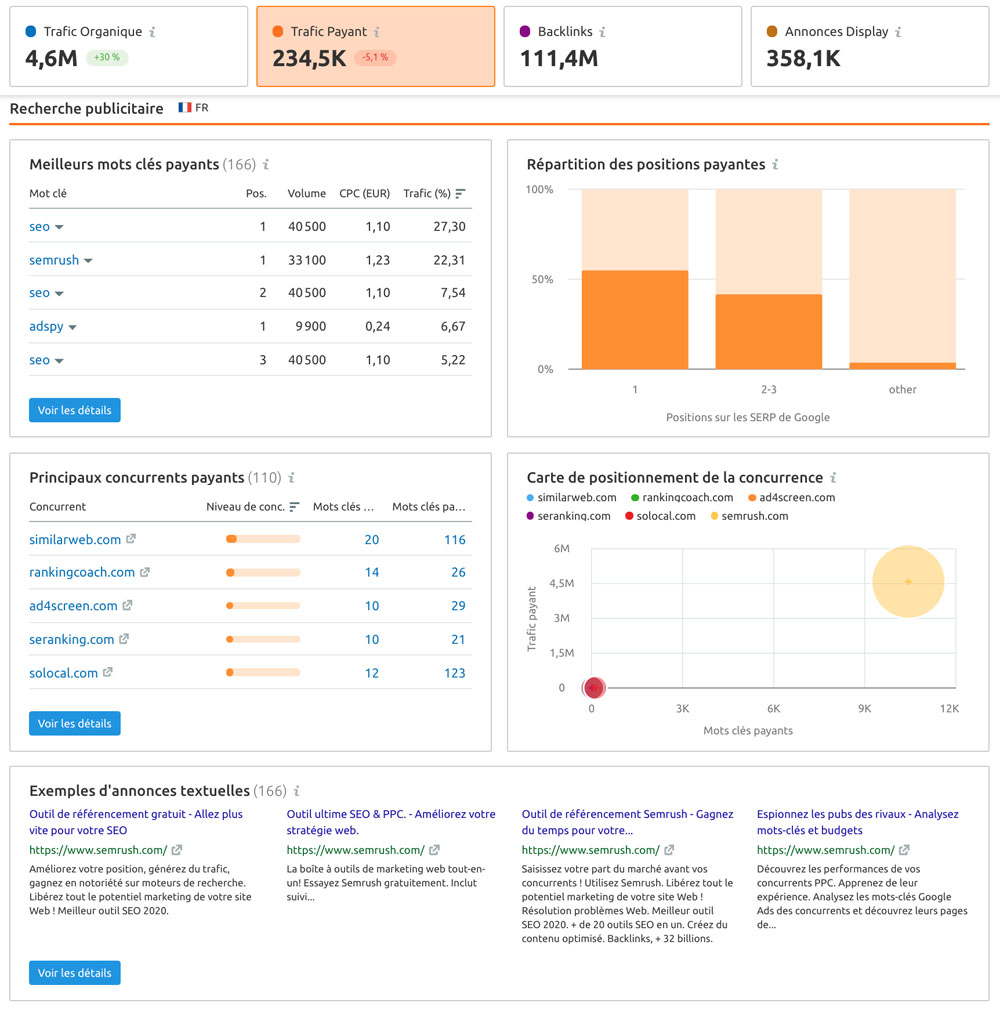The height and width of the screenshot is (1014, 1000).
Task: Click info icon by Meilleurs mots clés payants
Action: (x=266, y=165)
